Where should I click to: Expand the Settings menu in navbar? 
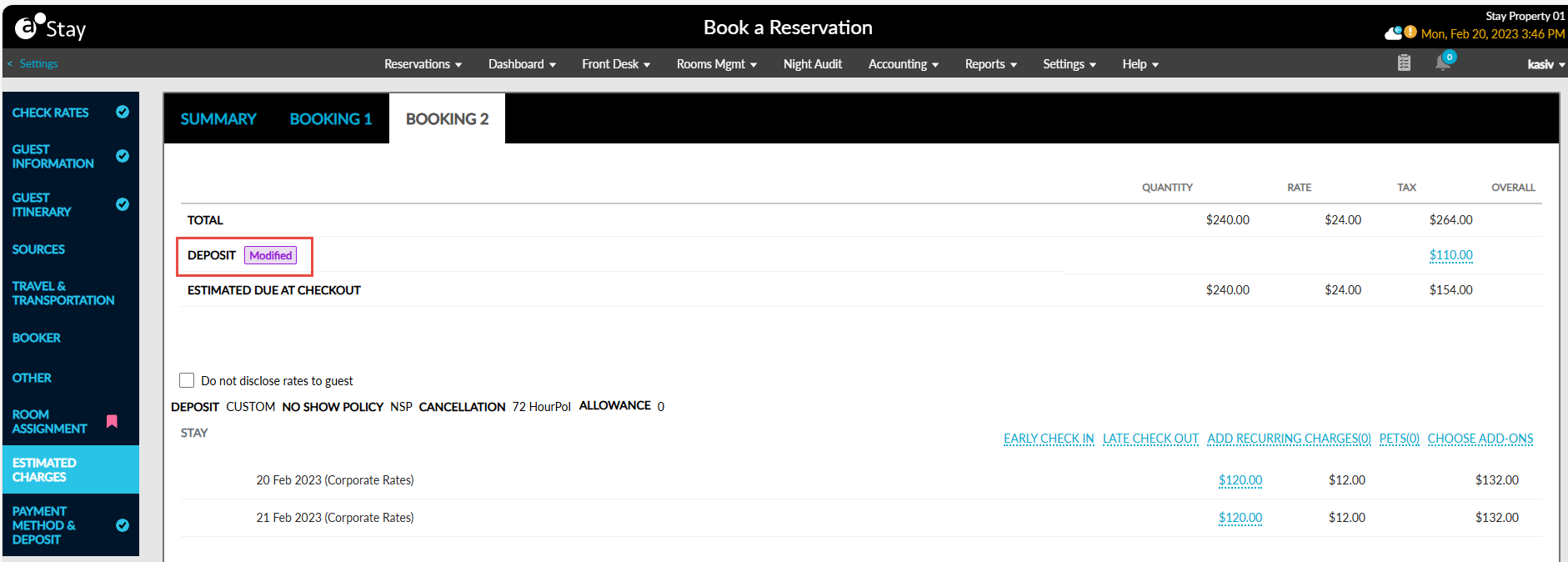(x=1070, y=64)
